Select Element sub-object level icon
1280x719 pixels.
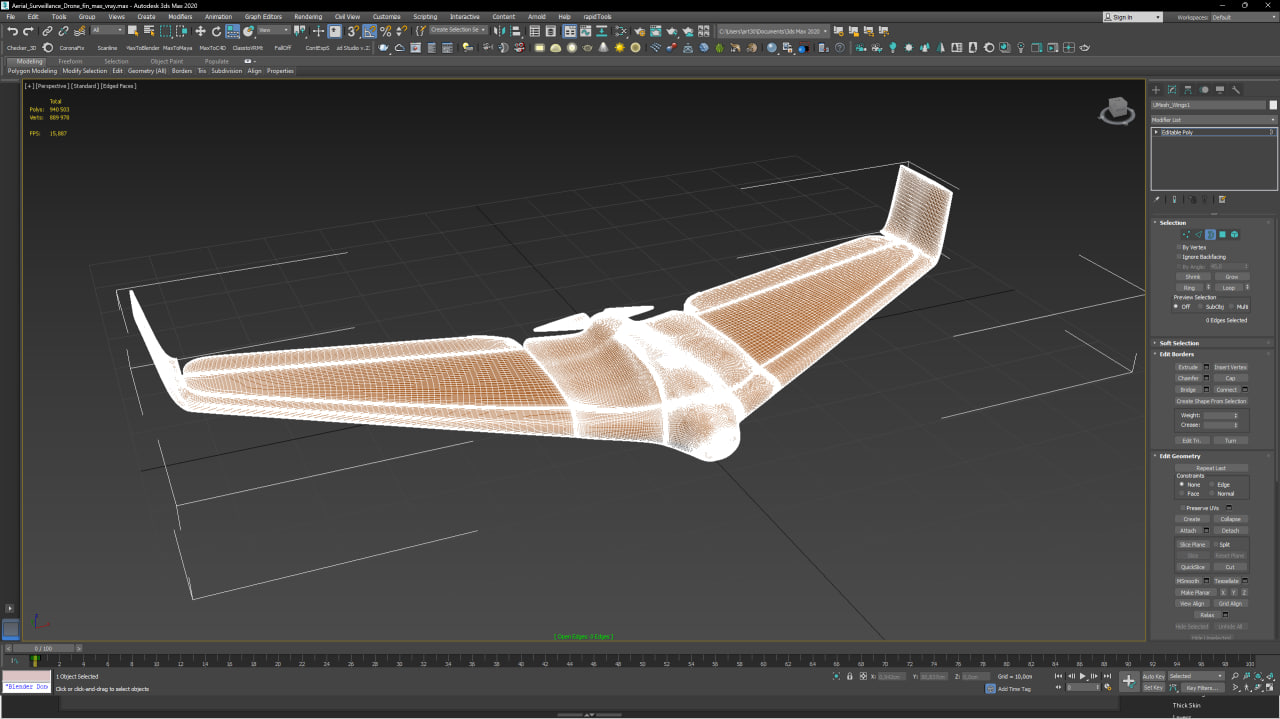[x=1234, y=234]
